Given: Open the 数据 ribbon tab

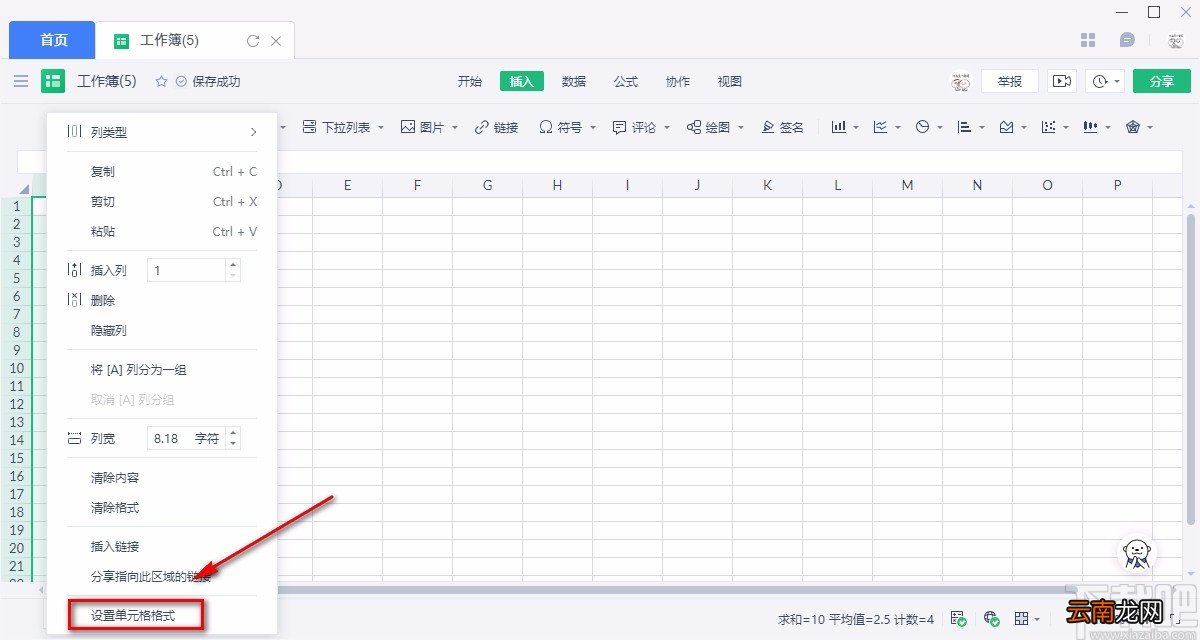Looking at the screenshot, I should click(574, 82).
